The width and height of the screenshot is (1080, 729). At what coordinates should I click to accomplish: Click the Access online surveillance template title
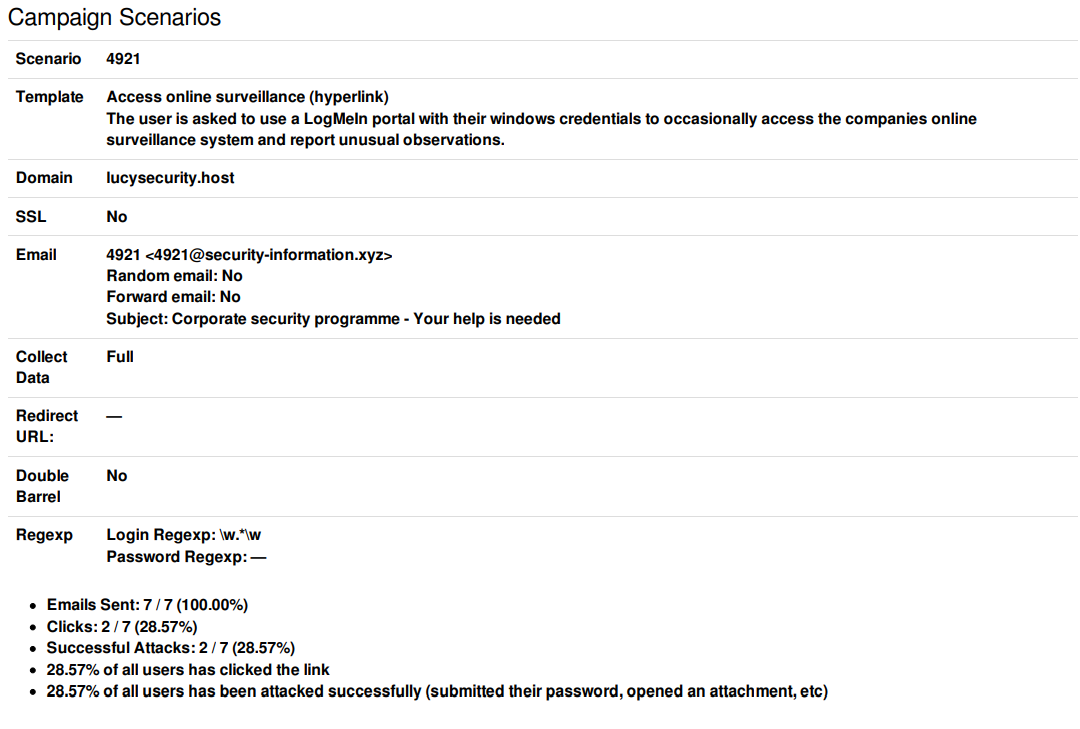tap(247, 96)
